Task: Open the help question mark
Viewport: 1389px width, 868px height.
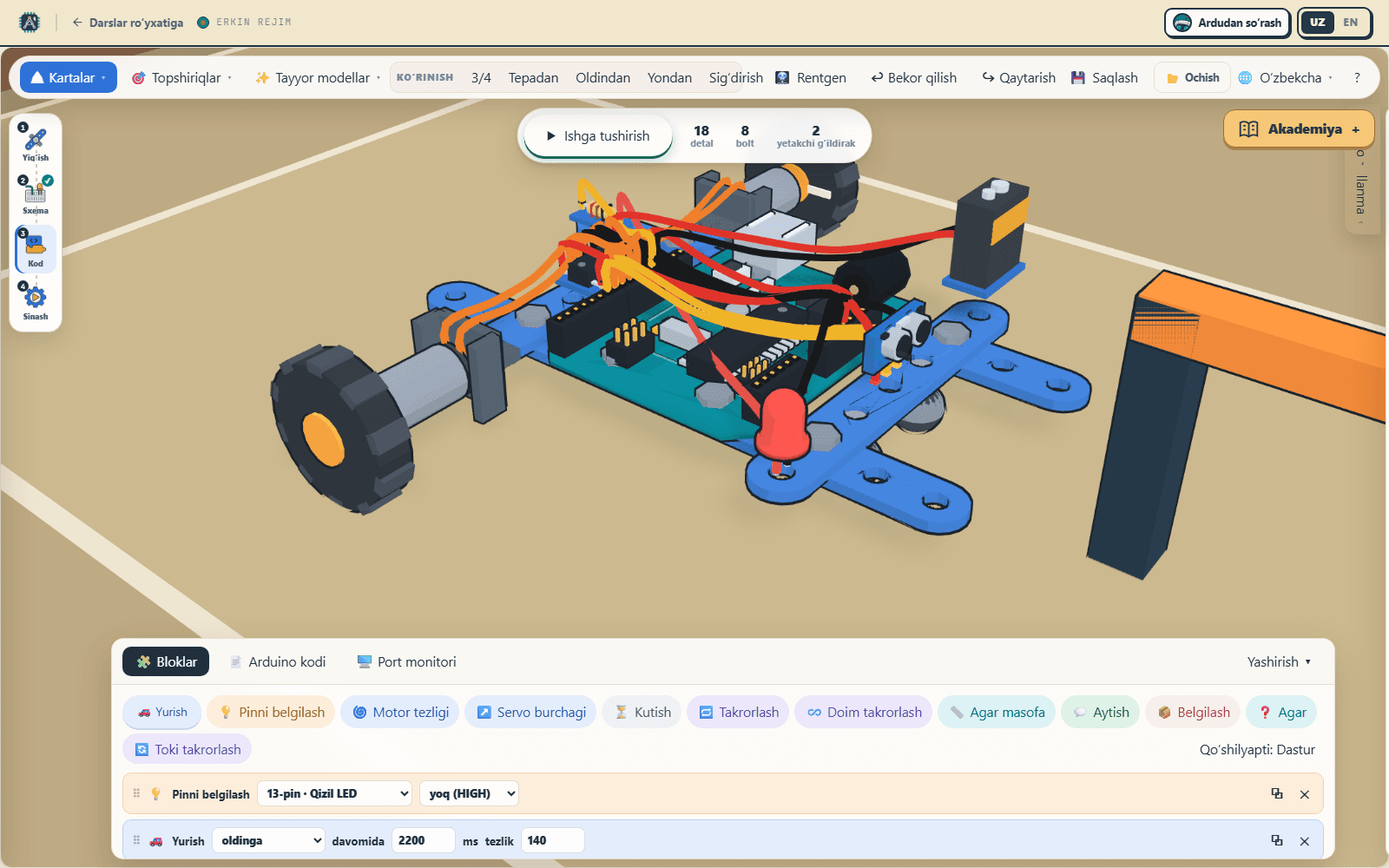Action: click(1357, 77)
